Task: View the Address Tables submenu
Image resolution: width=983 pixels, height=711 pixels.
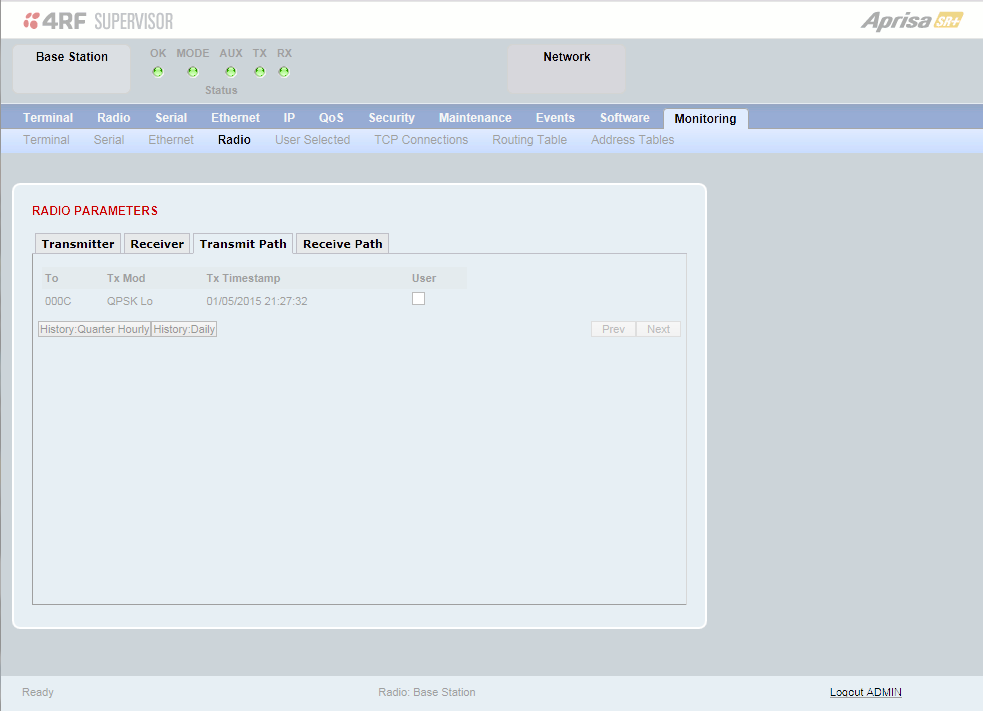Action: (x=633, y=140)
